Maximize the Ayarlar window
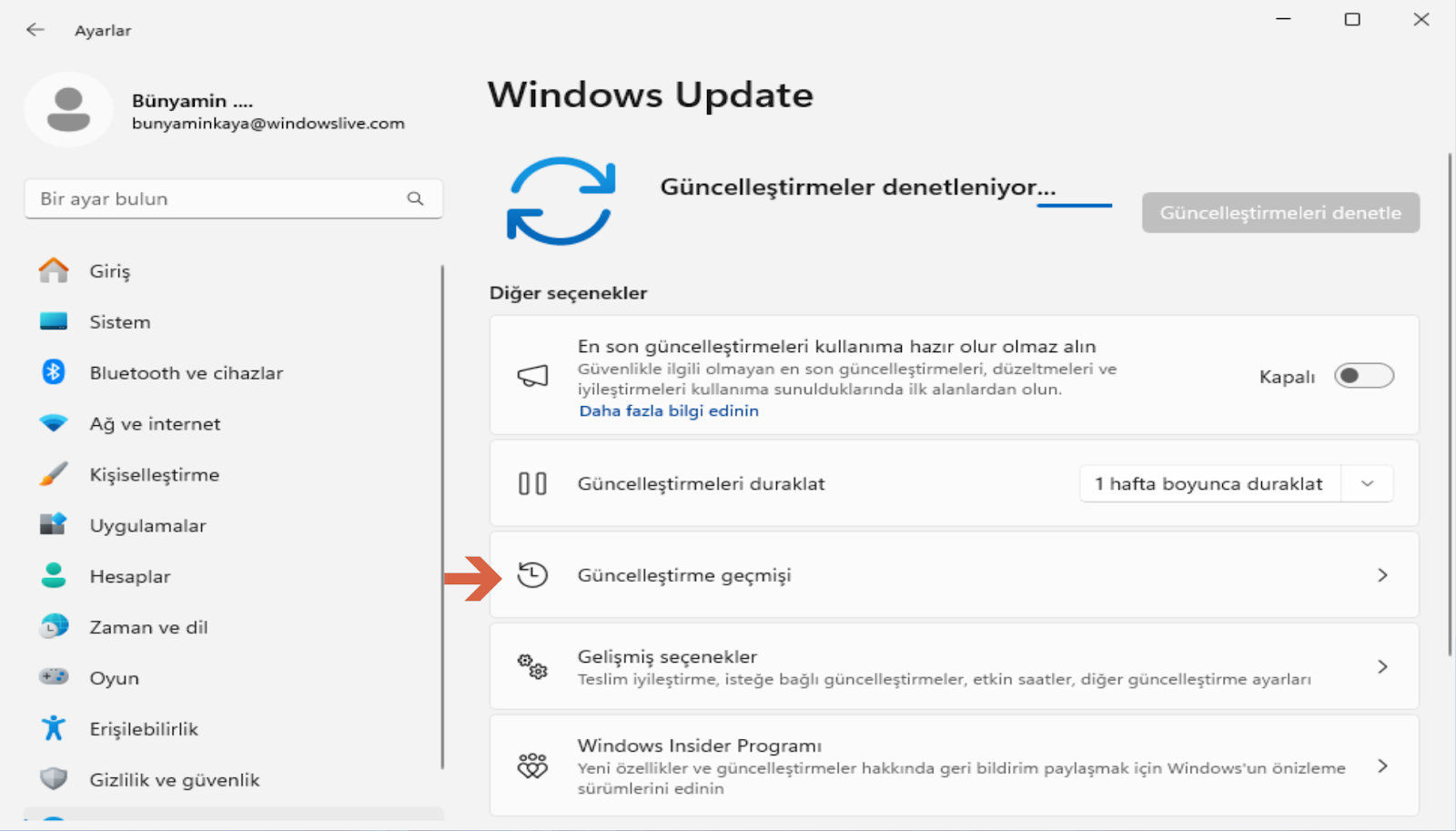Image resolution: width=1456 pixels, height=831 pixels. [x=1352, y=19]
